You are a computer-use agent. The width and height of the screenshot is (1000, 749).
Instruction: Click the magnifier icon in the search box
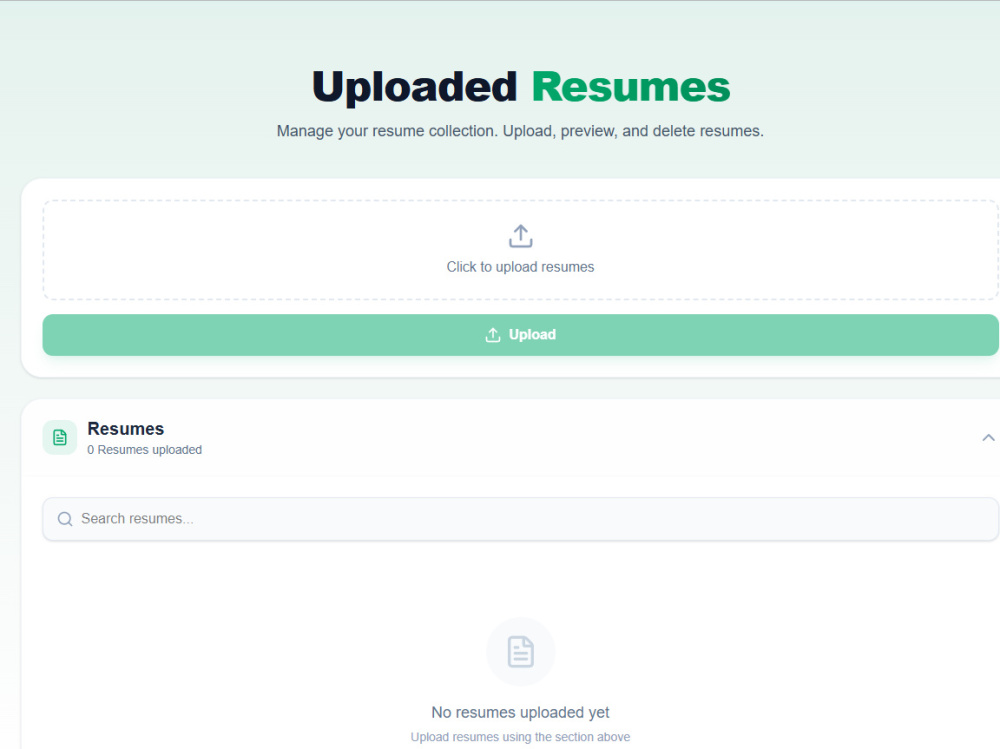tap(65, 519)
